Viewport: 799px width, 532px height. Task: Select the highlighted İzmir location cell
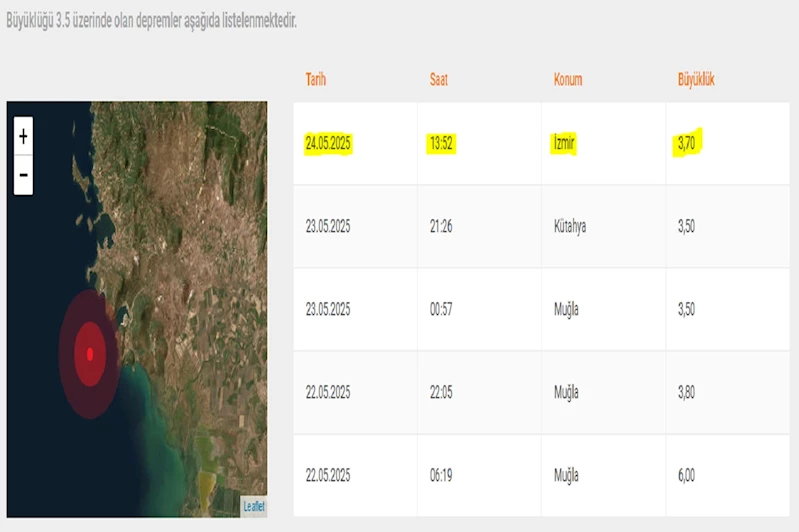coord(565,144)
